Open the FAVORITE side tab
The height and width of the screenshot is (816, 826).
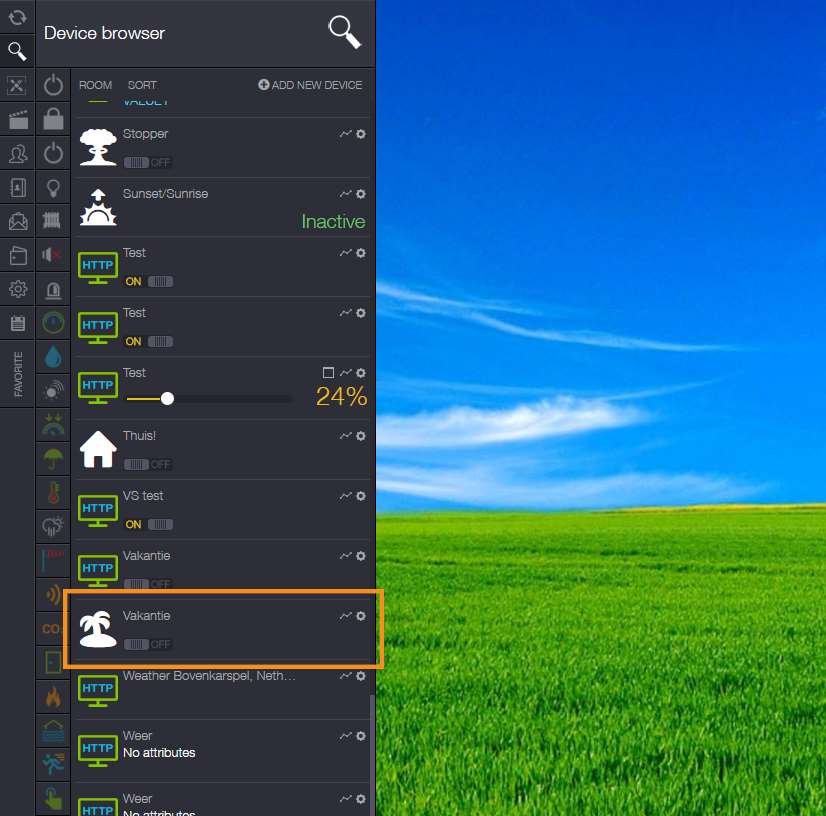point(18,374)
